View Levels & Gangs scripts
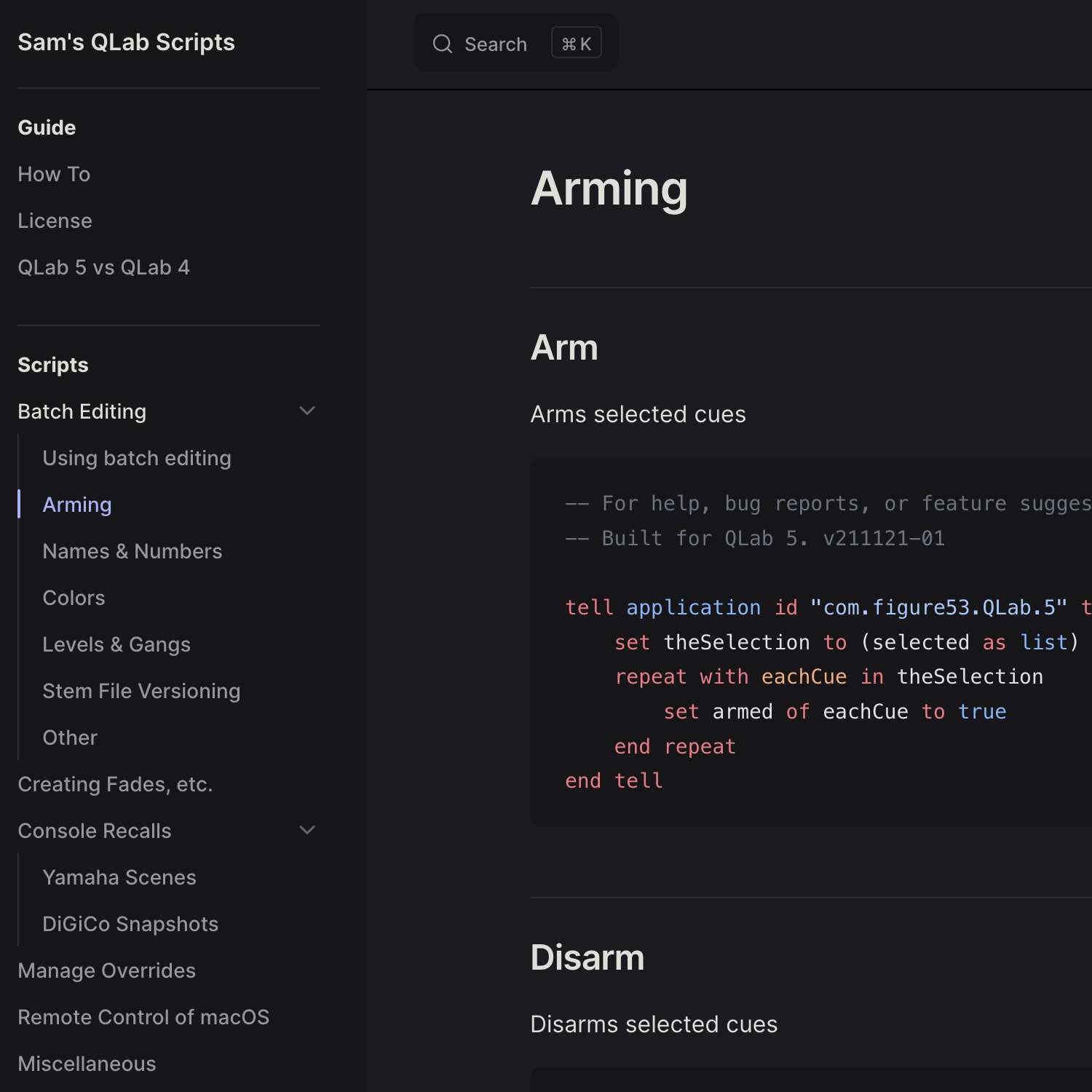Viewport: 1092px width, 1092px height. (x=116, y=644)
